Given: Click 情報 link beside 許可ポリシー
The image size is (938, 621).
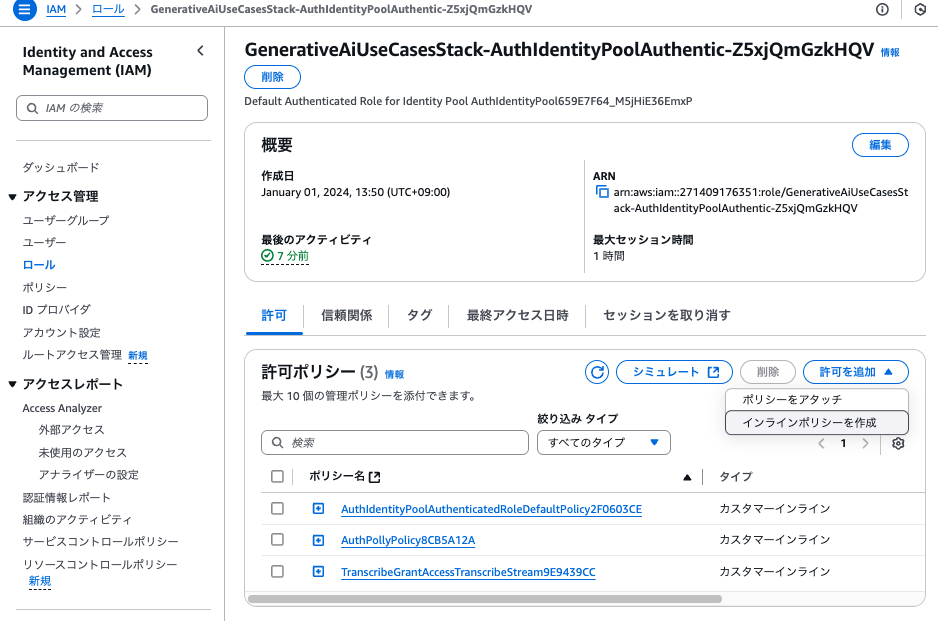Looking at the screenshot, I should point(394,375).
